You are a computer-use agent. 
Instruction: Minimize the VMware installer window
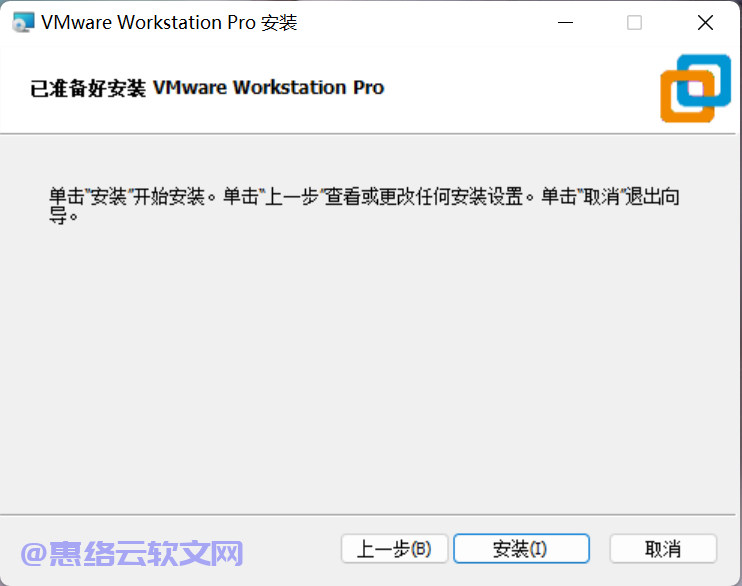point(565,22)
